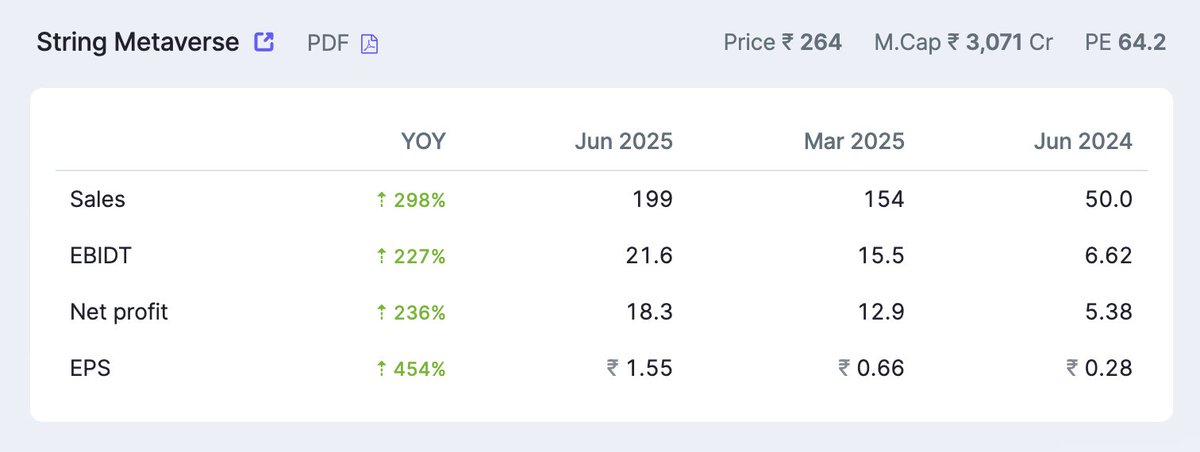Click the PE 64.2 ratio

click(1125, 43)
